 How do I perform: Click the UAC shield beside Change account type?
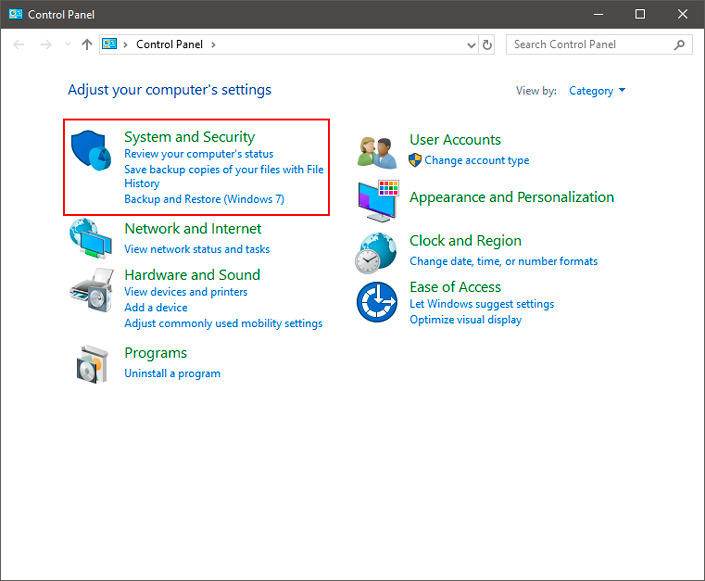pos(415,160)
